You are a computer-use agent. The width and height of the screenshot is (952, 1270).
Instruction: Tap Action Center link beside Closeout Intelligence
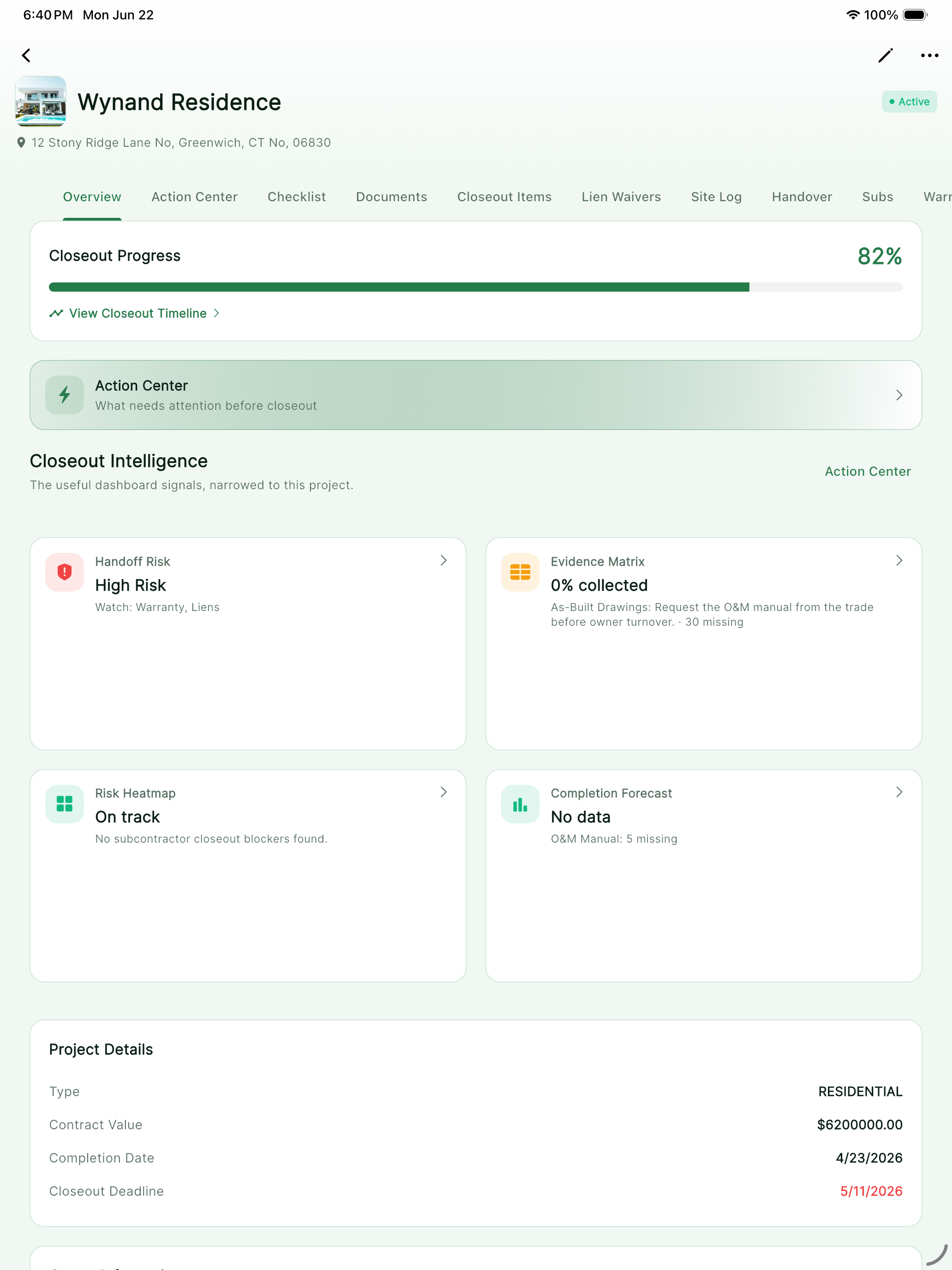click(x=868, y=471)
